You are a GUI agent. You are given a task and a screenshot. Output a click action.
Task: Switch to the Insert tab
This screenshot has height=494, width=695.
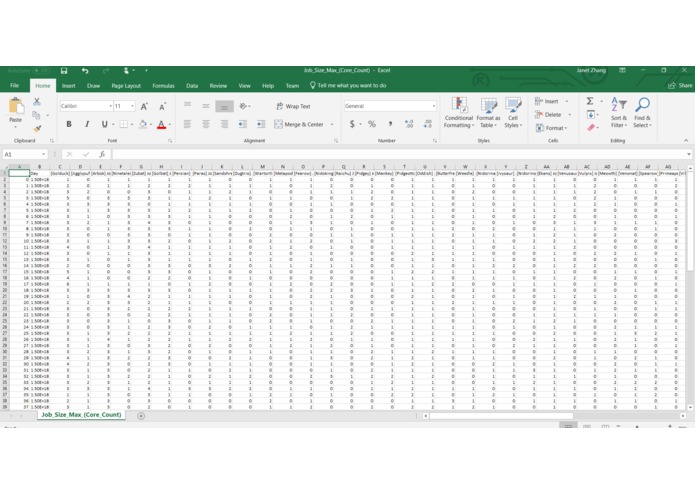point(68,86)
